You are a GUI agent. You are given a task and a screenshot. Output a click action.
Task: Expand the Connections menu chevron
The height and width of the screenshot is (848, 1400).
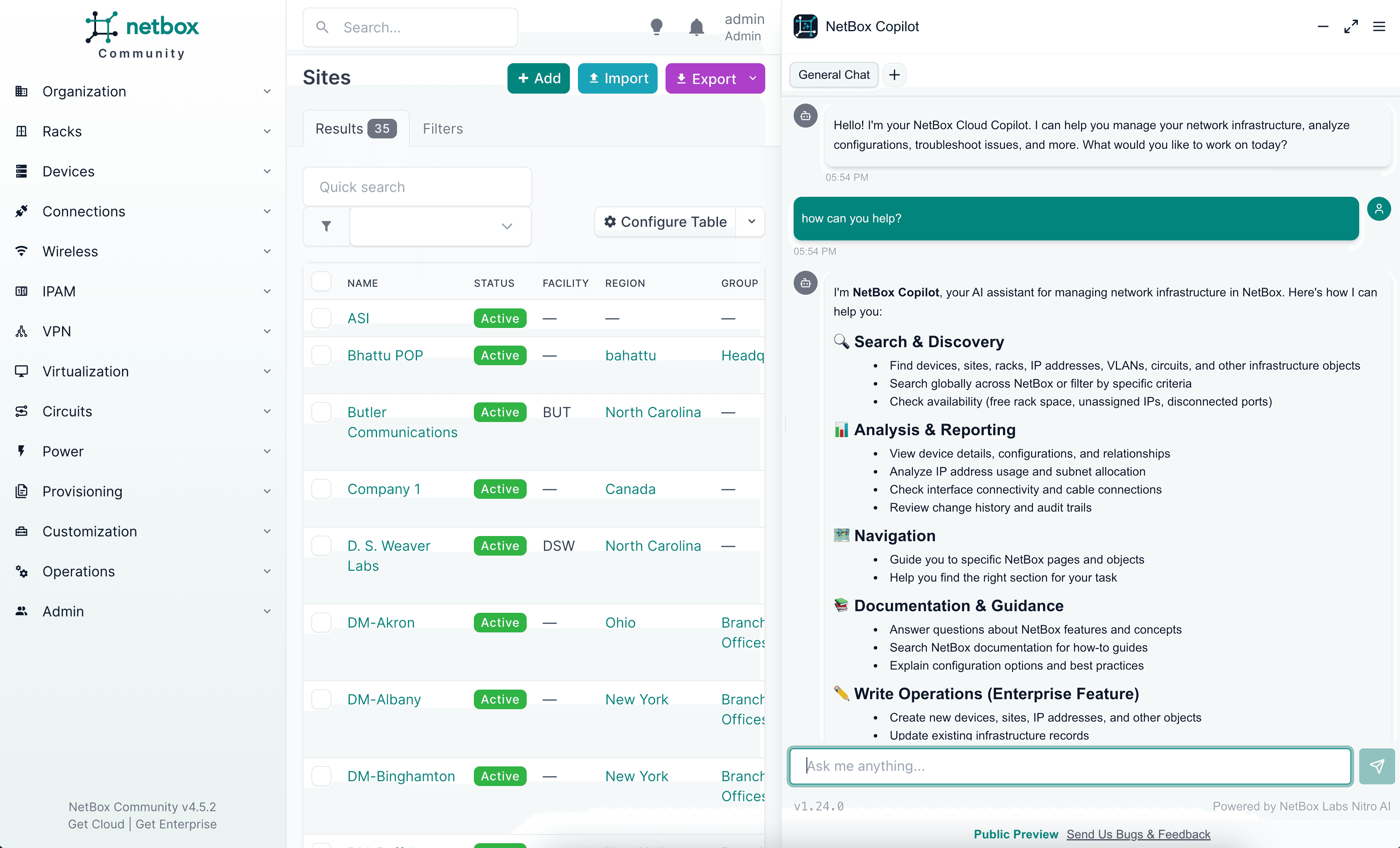point(267,211)
